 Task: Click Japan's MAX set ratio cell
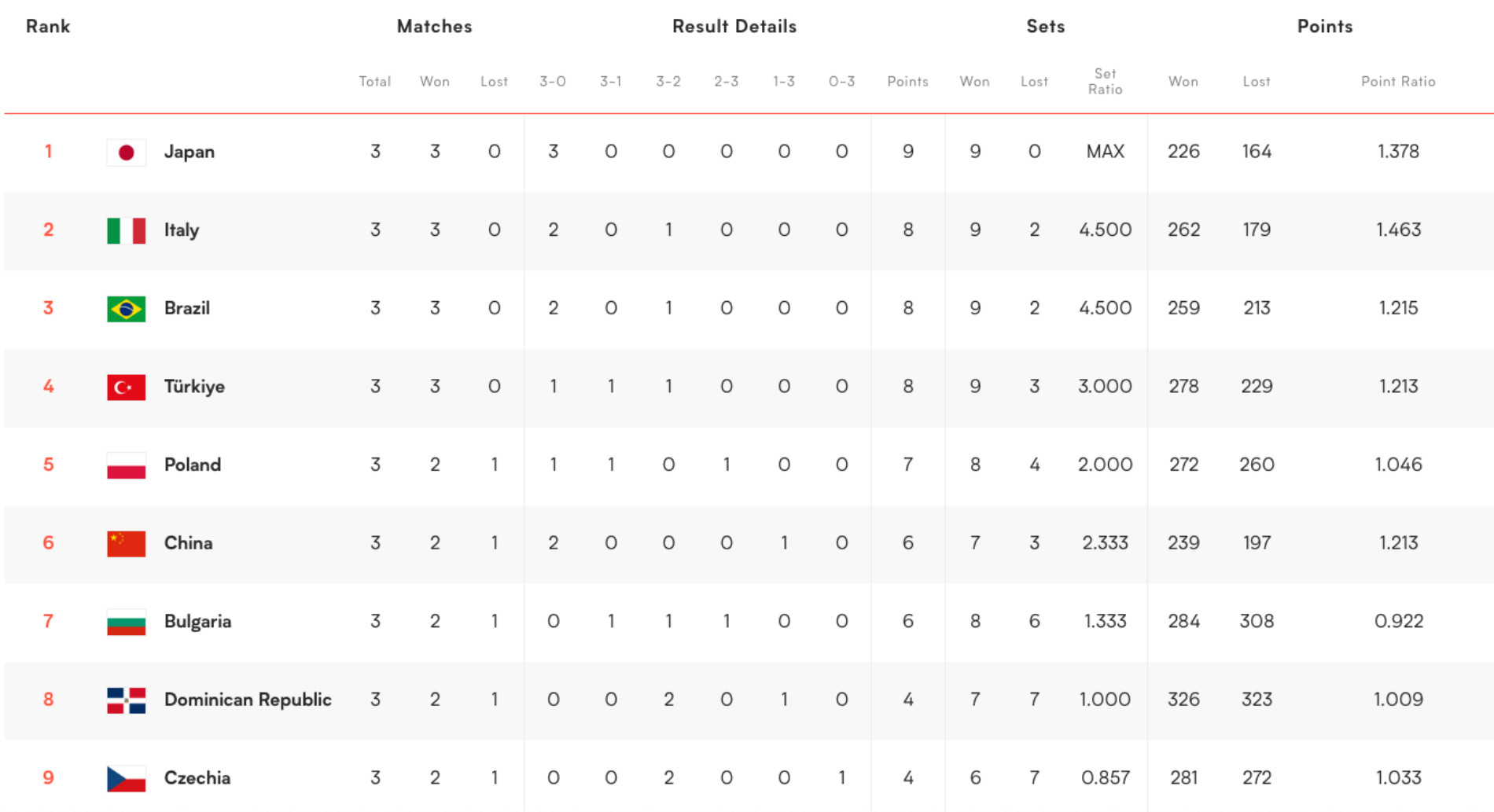(x=1105, y=152)
